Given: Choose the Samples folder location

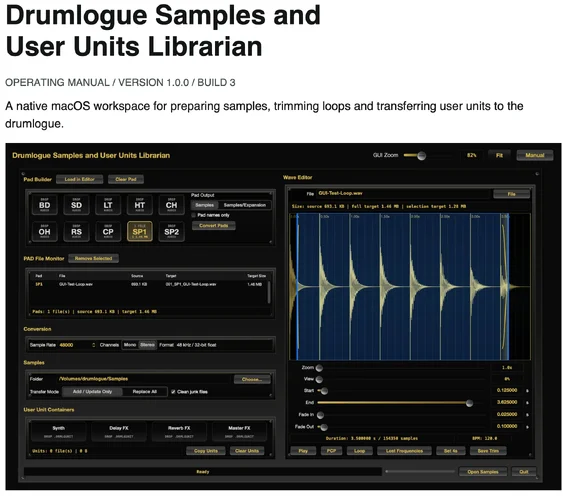Looking at the screenshot, I should pyautogui.click(x=252, y=379).
